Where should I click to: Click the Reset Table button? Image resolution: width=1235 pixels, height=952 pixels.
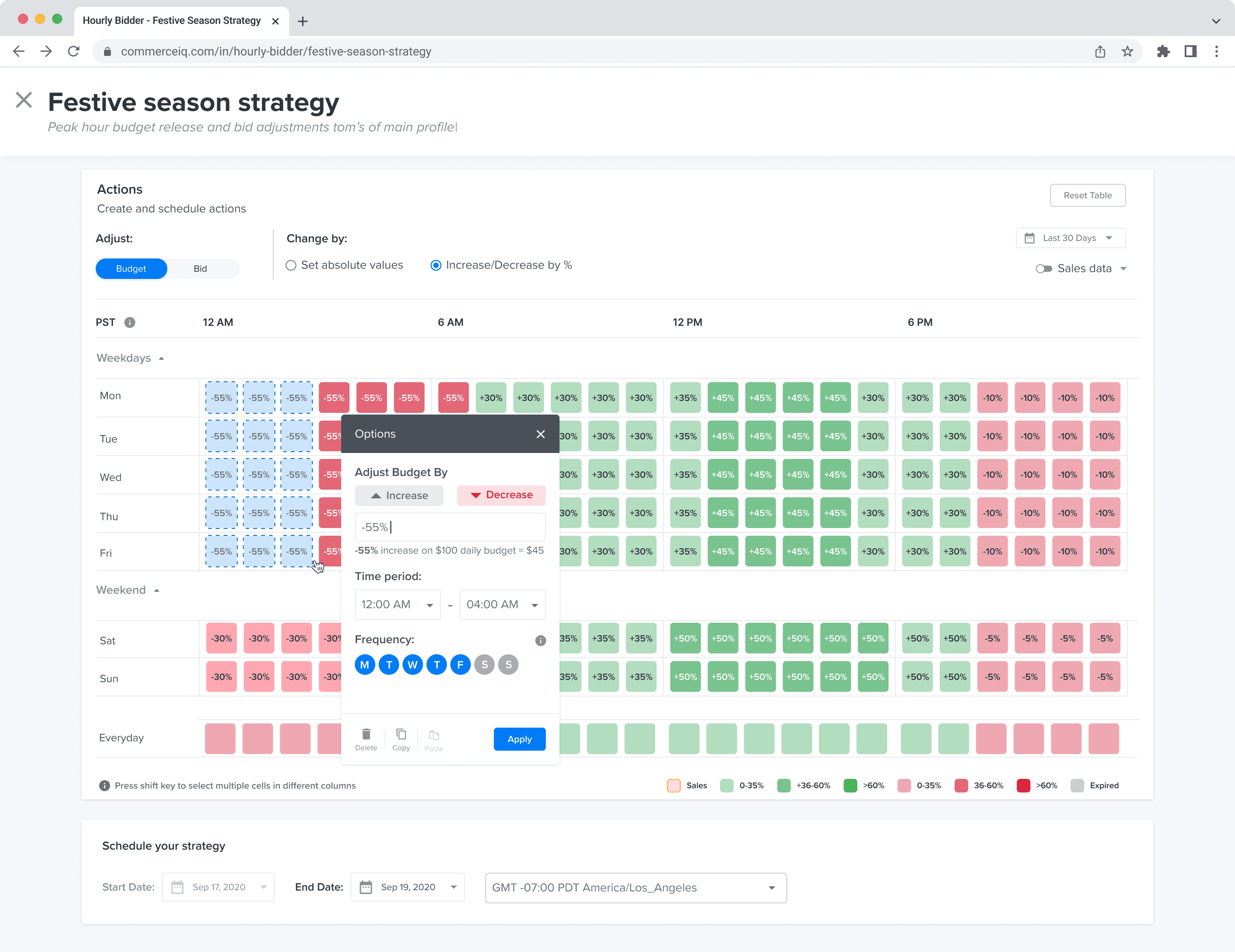point(1087,195)
